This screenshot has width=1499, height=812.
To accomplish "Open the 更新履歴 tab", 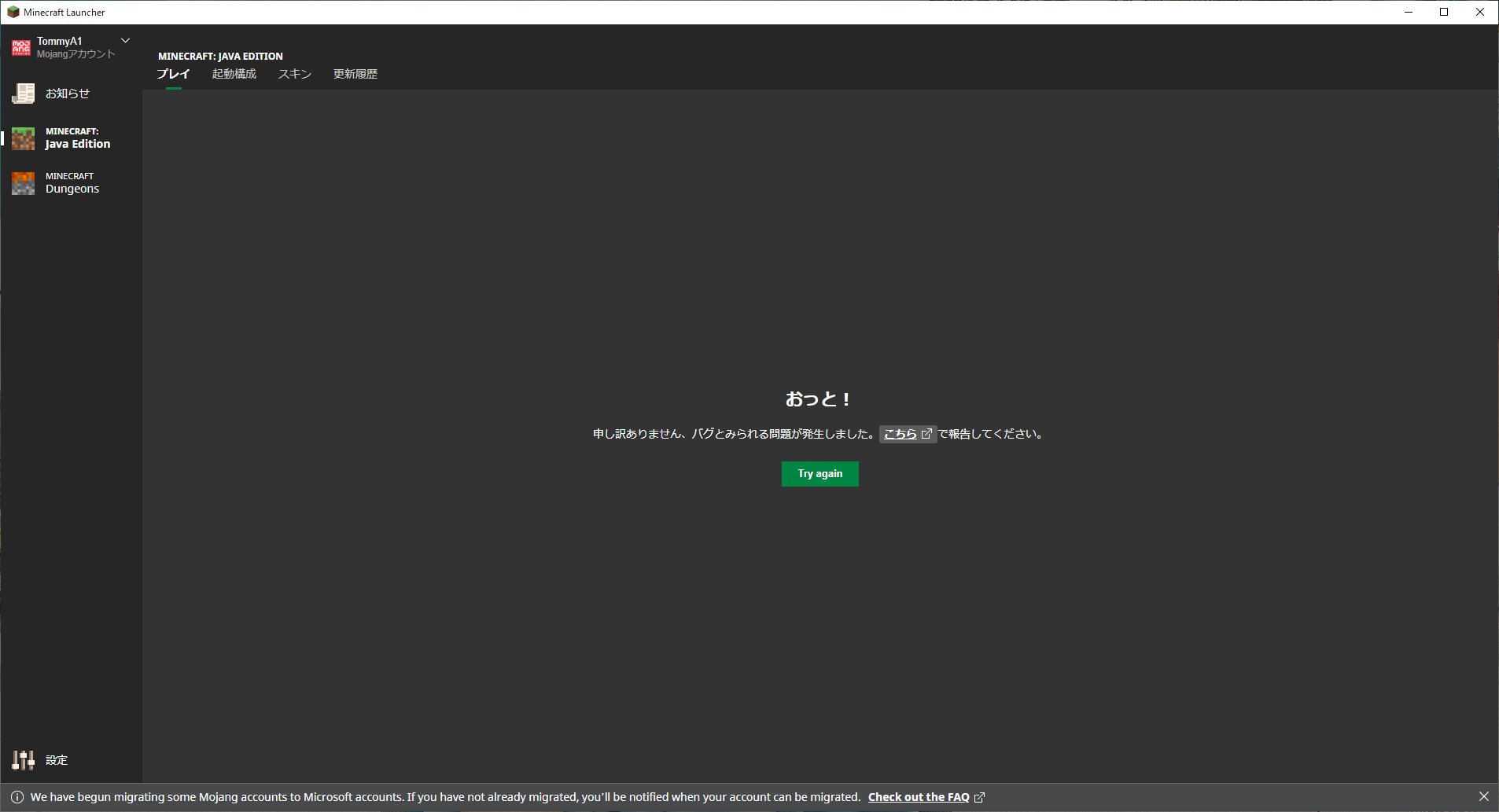I will point(355,74).
